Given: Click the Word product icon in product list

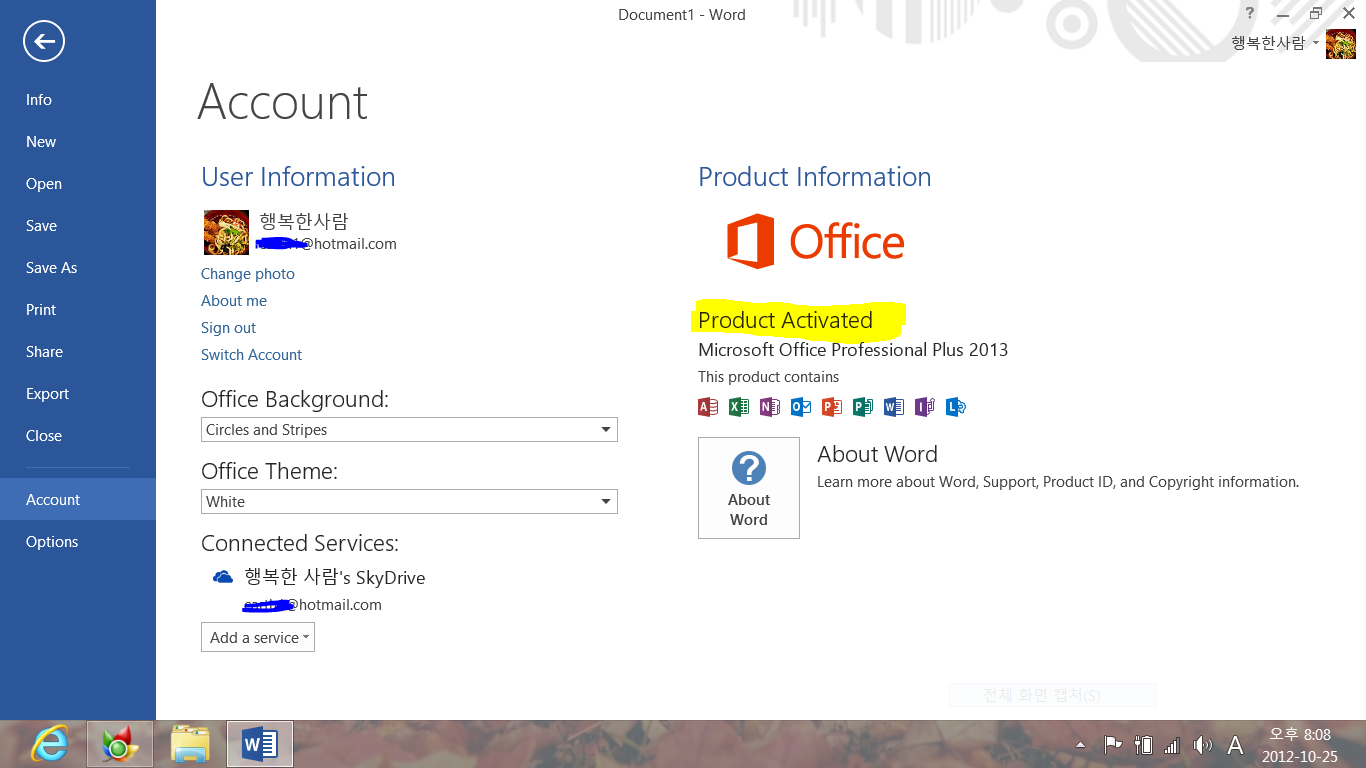Looking at the screenshot, I should pyautogui.click(x=894, y=407).
